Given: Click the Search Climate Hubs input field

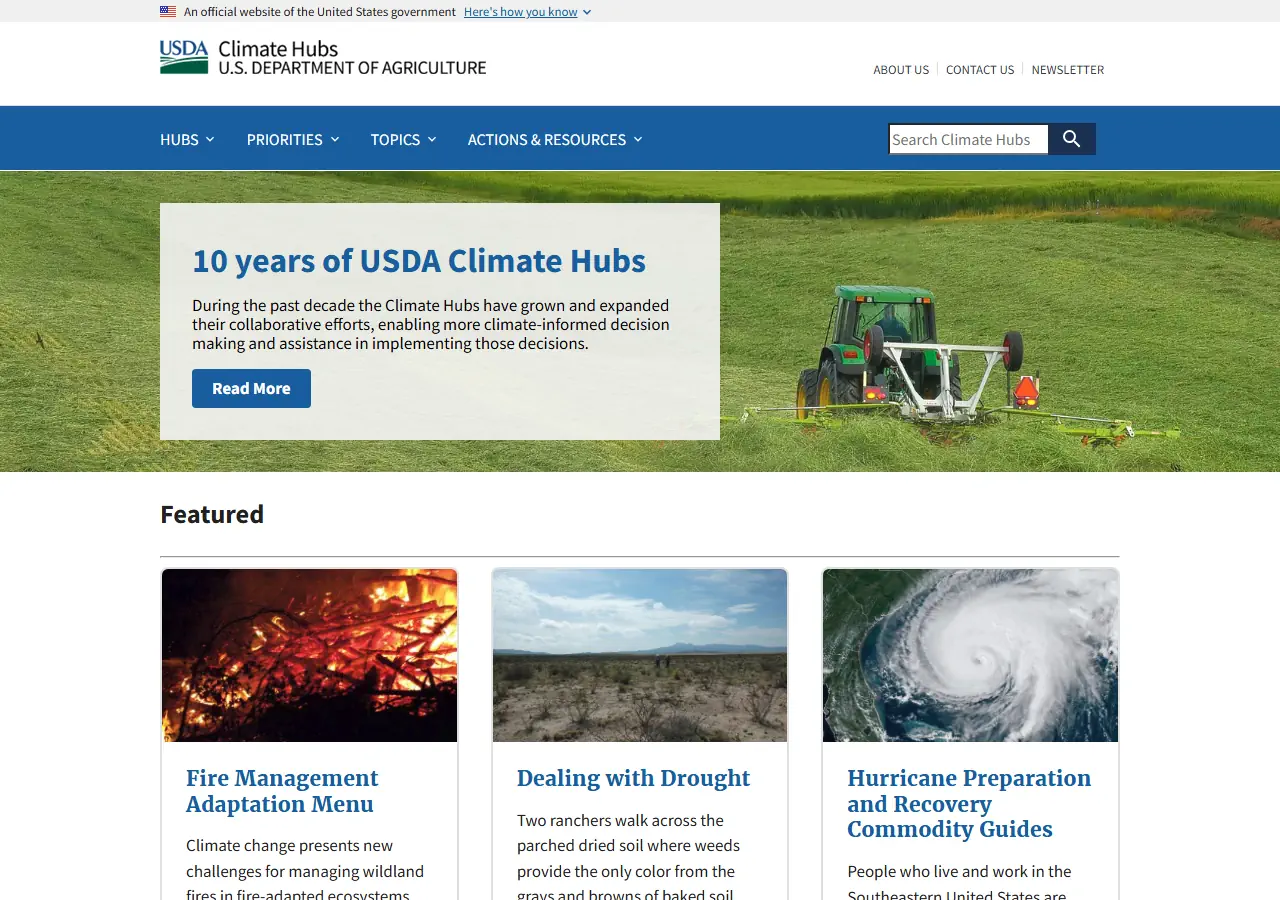Looking at the screenshot, I should pyautogui.click(x=967, y=139).
